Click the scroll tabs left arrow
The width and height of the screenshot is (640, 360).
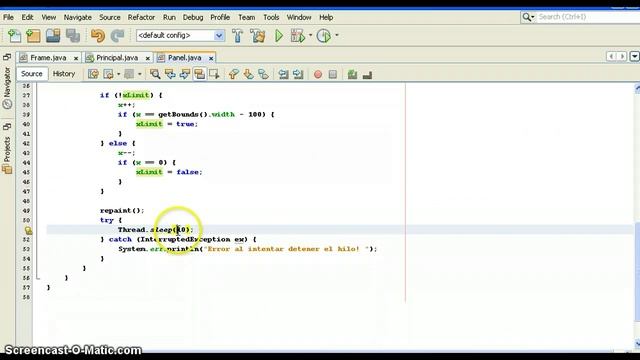point(611,56)
